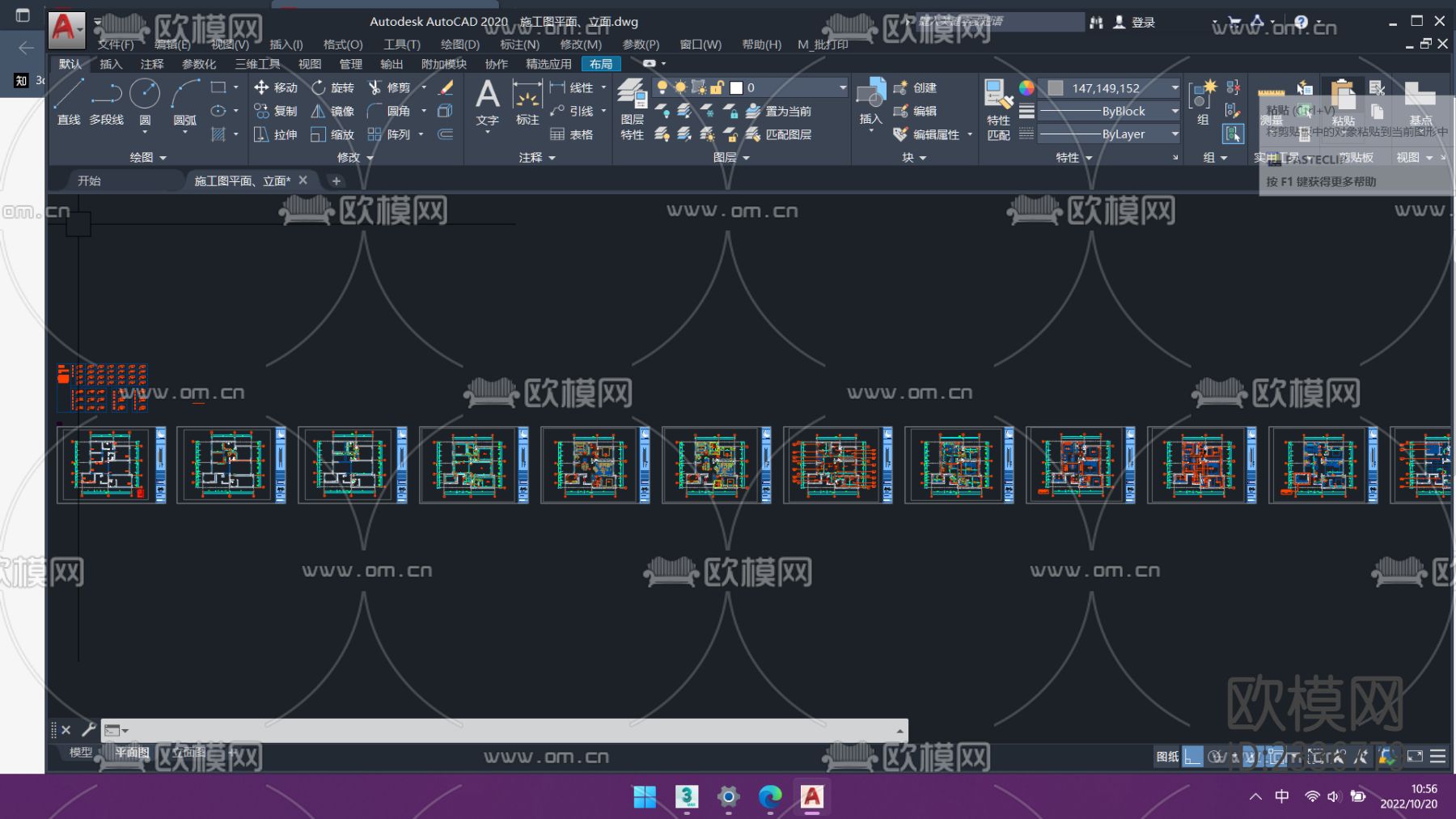Expand the 修改 (Modify) panel
Screen dimensions: 1456x819
(355, 157)
